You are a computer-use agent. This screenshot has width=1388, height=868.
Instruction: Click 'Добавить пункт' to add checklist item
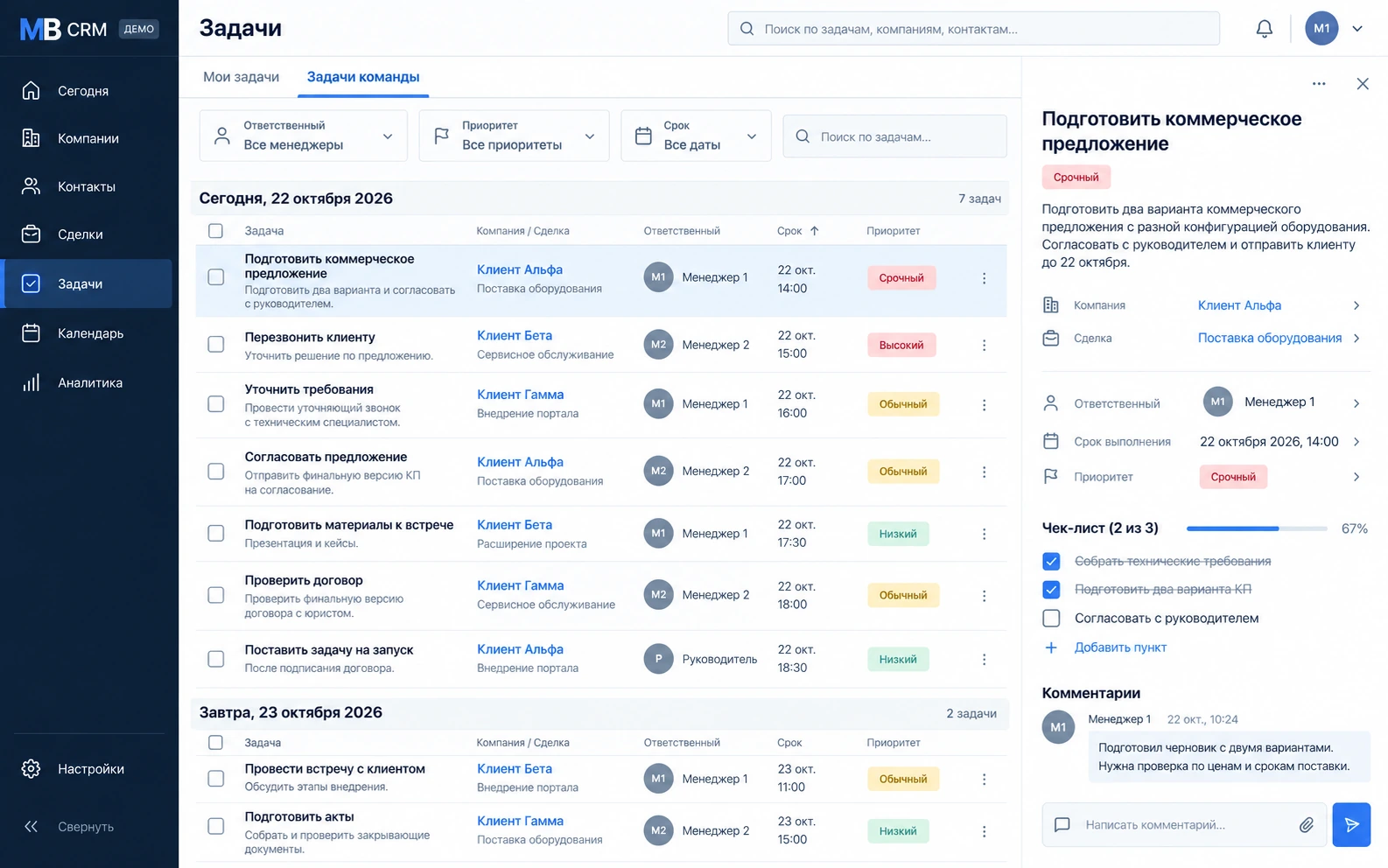[1120, 647]
